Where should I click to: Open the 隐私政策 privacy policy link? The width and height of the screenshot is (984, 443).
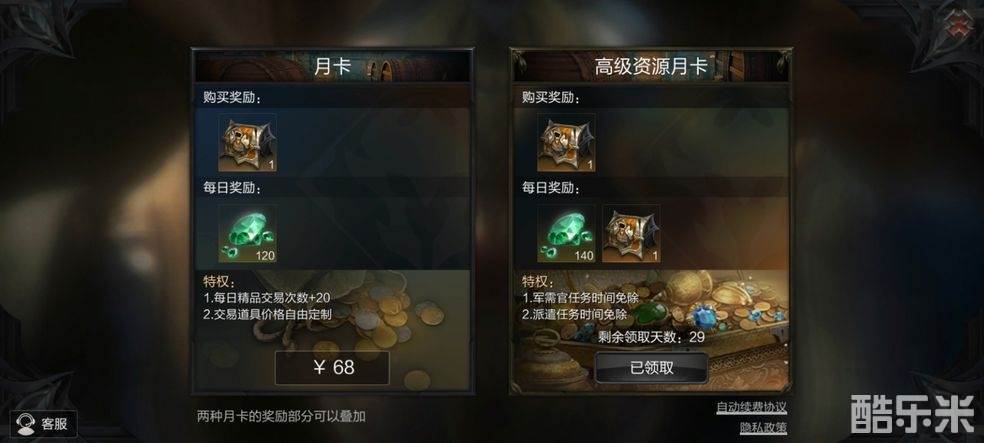point(763,427)
